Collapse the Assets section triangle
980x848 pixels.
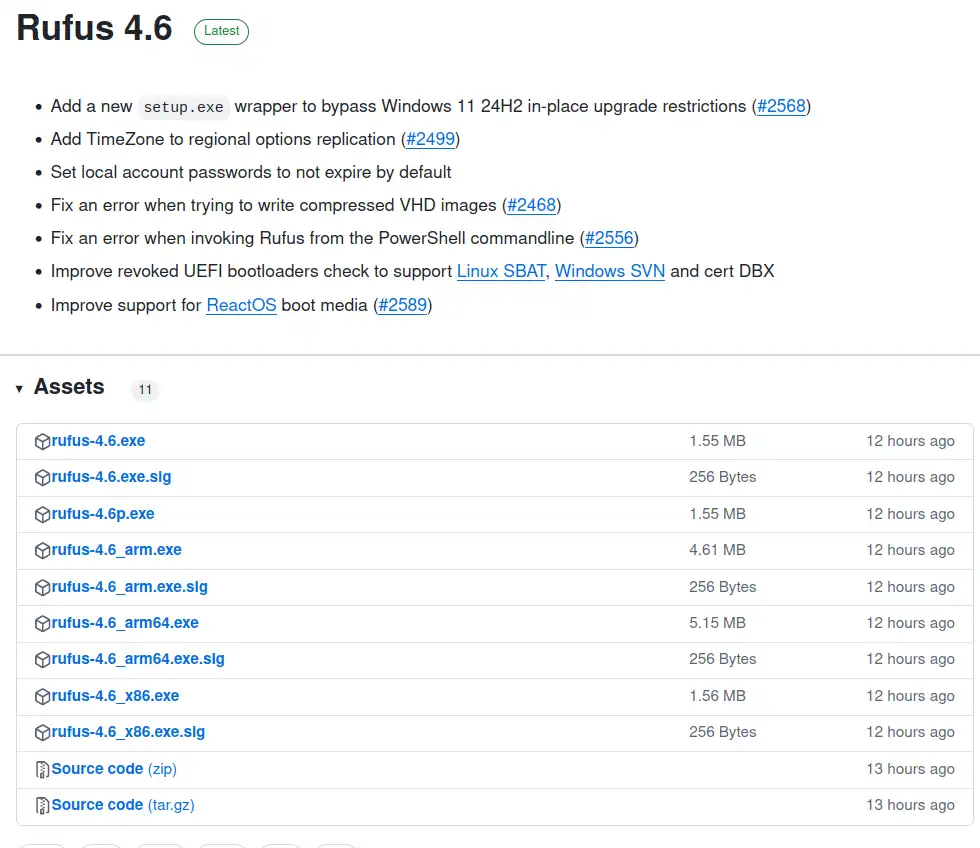point(19,389)
